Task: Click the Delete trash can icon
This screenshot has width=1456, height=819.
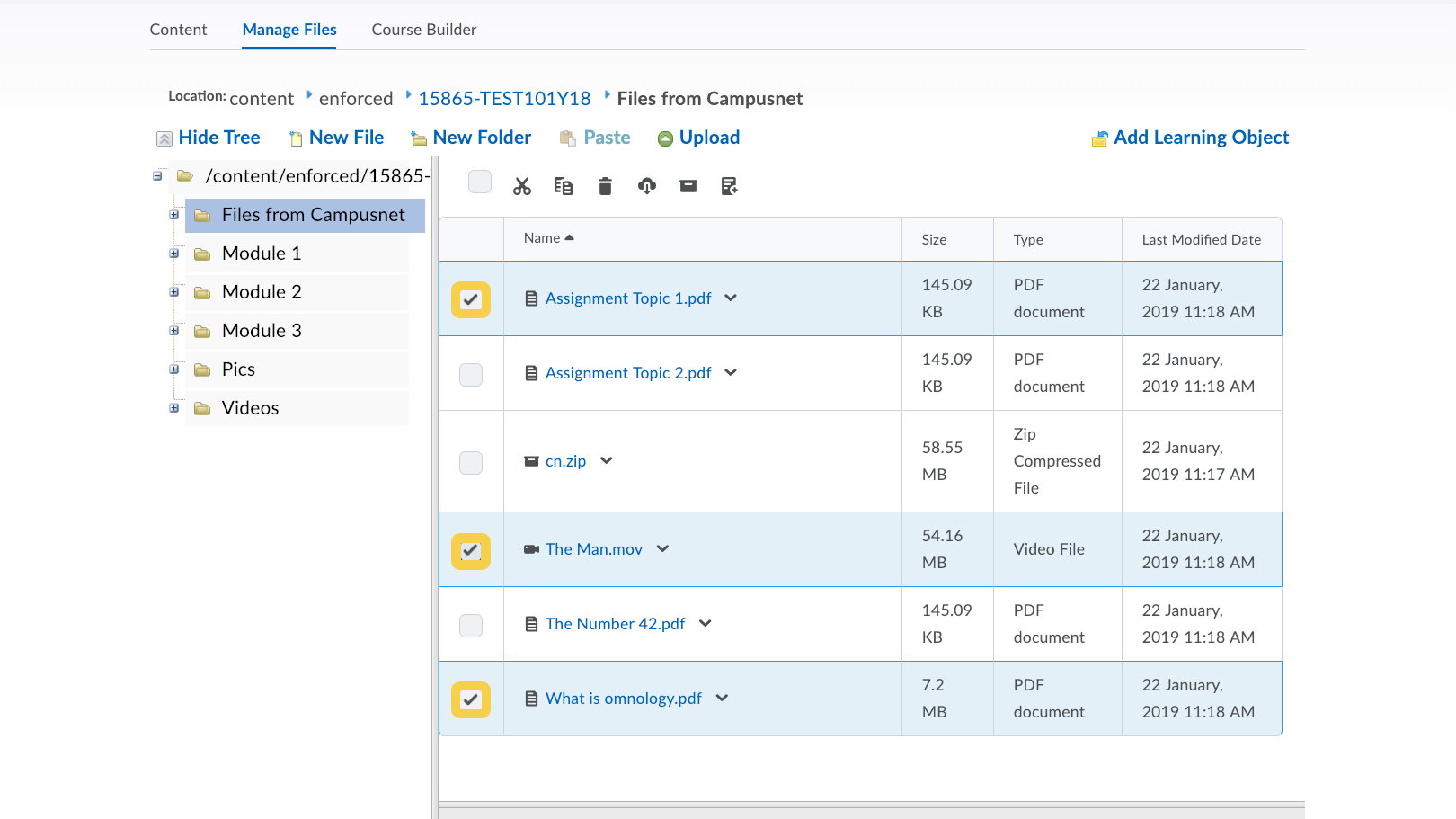Action: click(x=605, y=186)
